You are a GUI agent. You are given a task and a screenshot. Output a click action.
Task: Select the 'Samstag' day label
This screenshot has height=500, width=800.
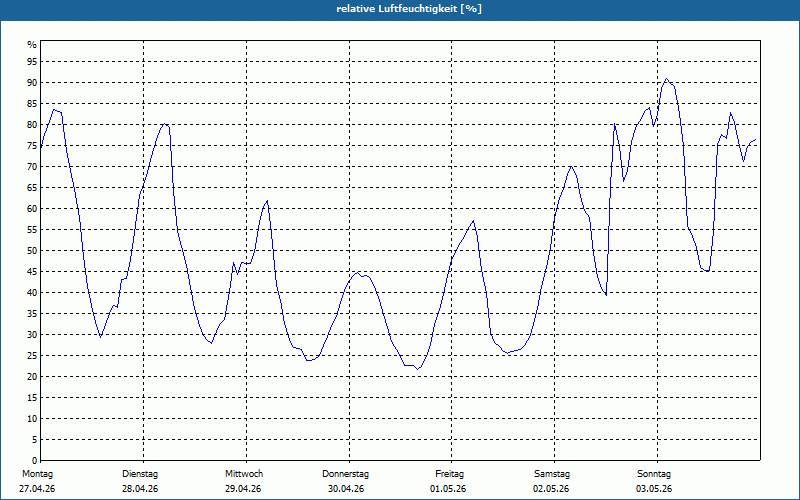552,474
